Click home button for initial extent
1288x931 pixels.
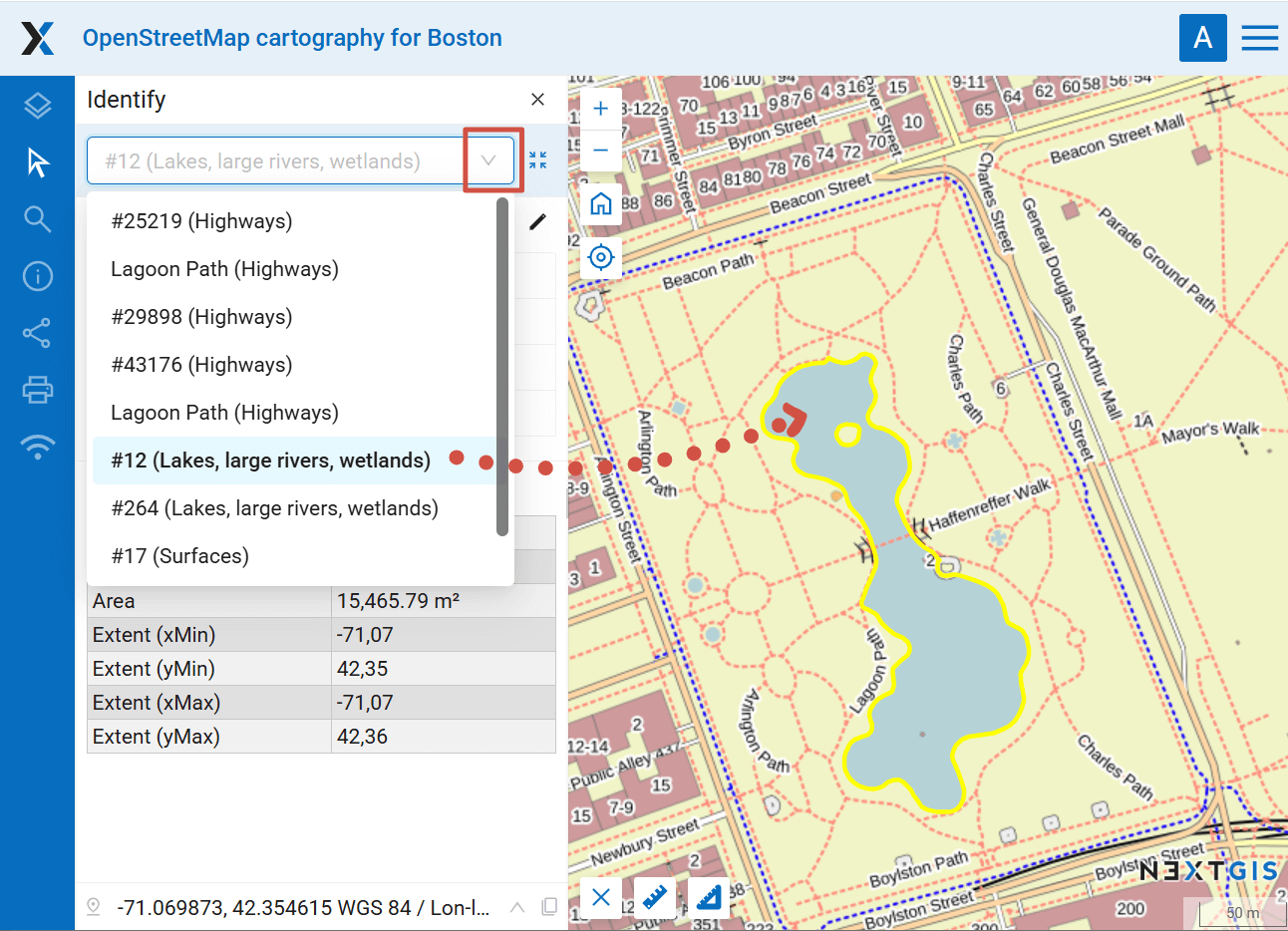coord(600,204)
